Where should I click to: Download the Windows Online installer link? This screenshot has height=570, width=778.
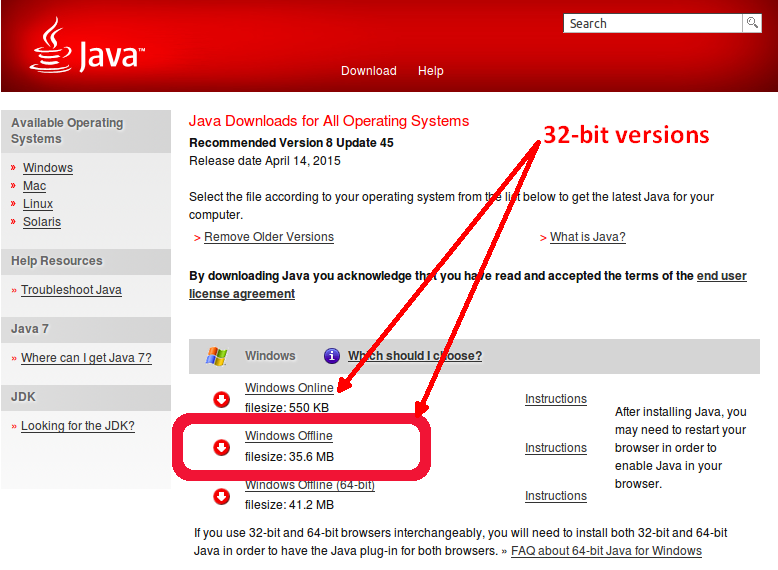coord(289,387)
